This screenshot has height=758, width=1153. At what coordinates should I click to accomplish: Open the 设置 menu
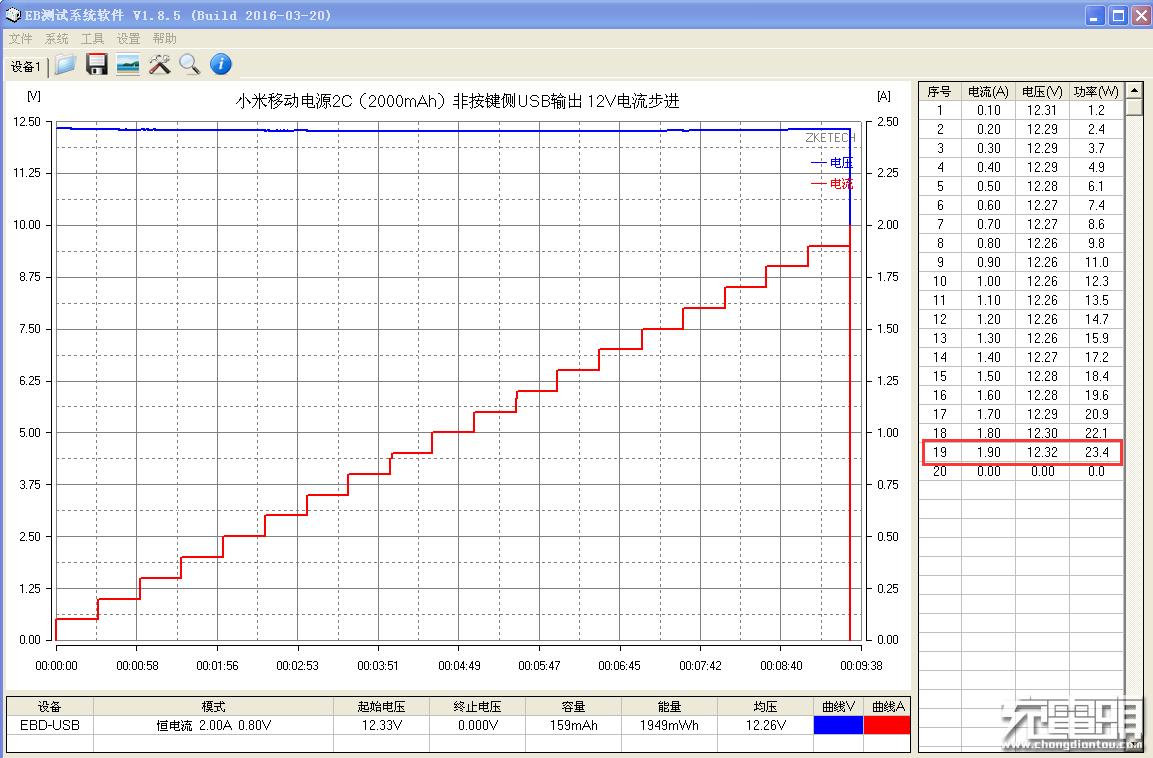point(128,38)
